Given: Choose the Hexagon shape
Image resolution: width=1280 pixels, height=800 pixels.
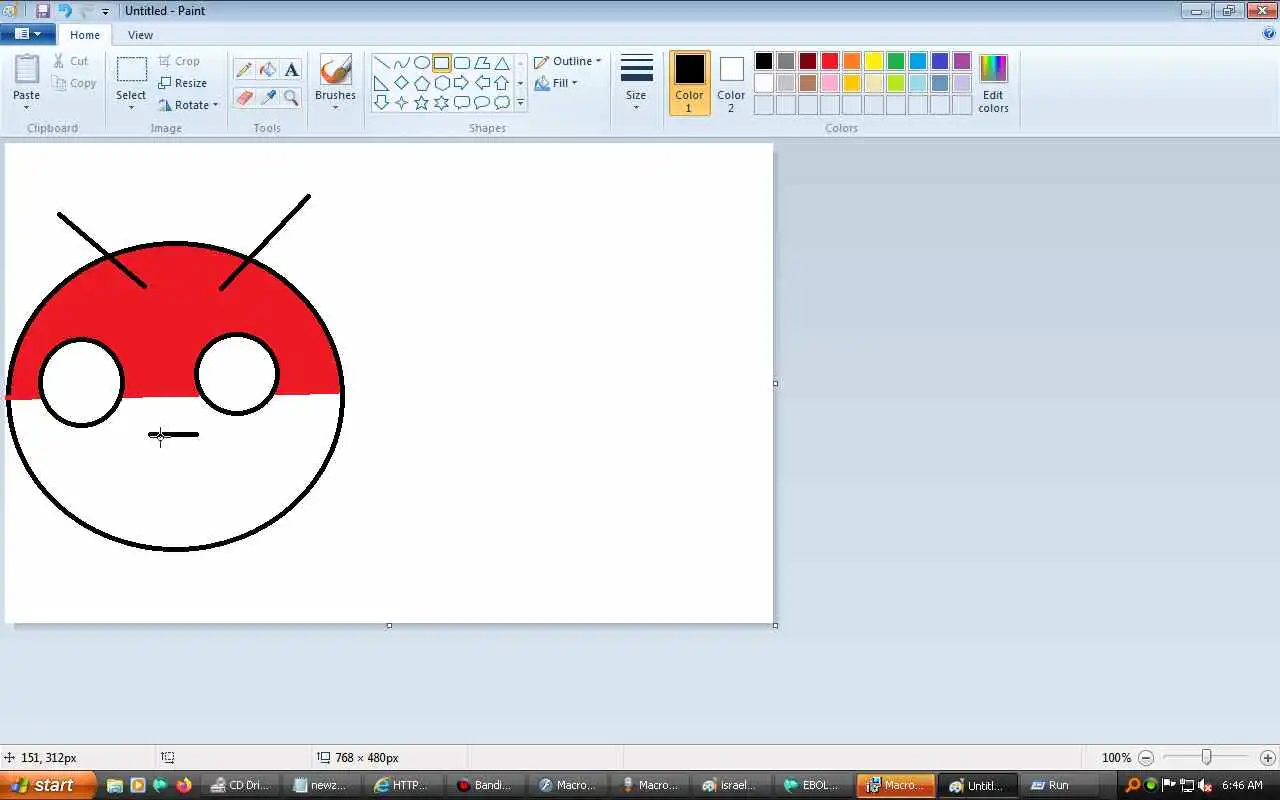Looking at the screenshot, I should (441, 83).
